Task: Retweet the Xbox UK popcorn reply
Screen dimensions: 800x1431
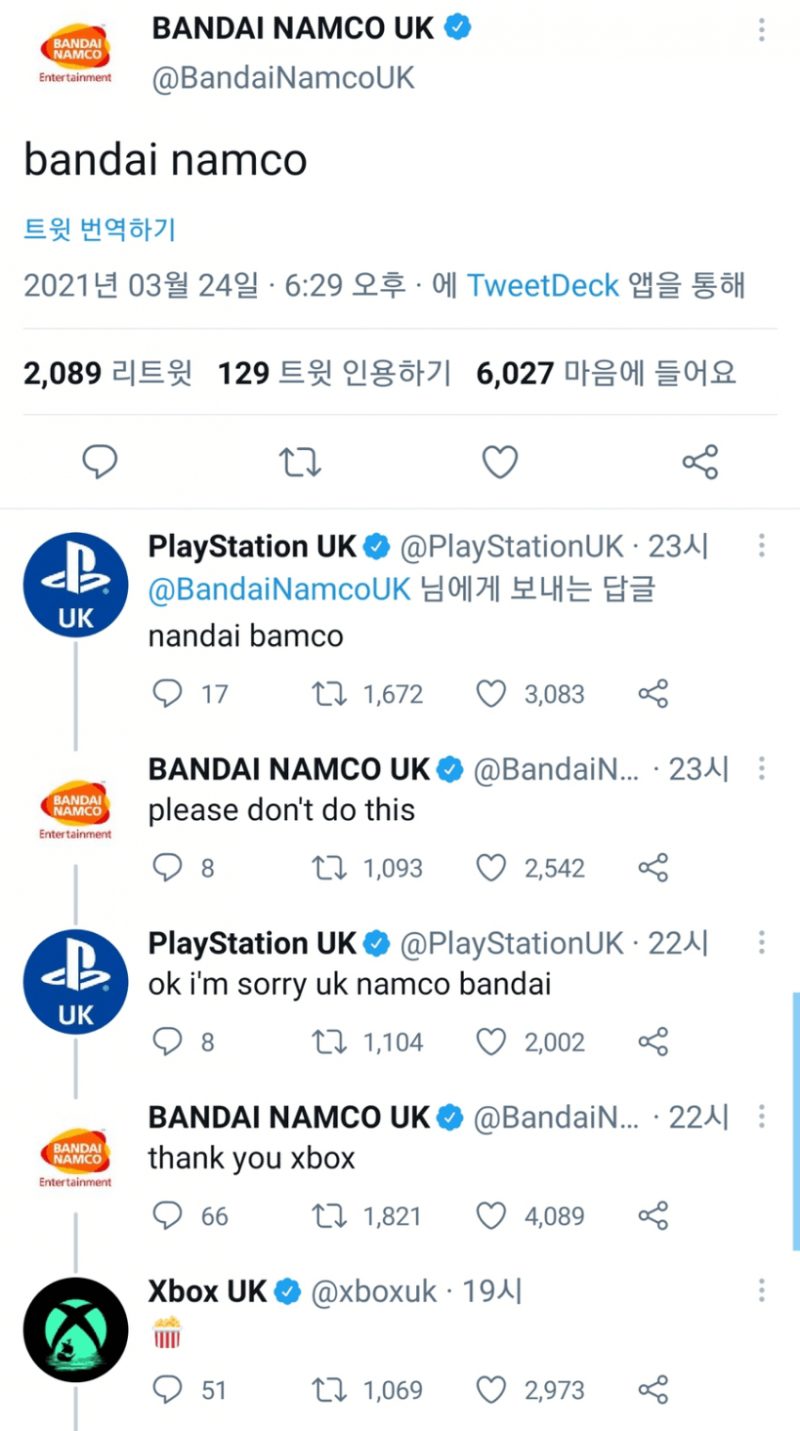Action: [x=327, y=1390]
